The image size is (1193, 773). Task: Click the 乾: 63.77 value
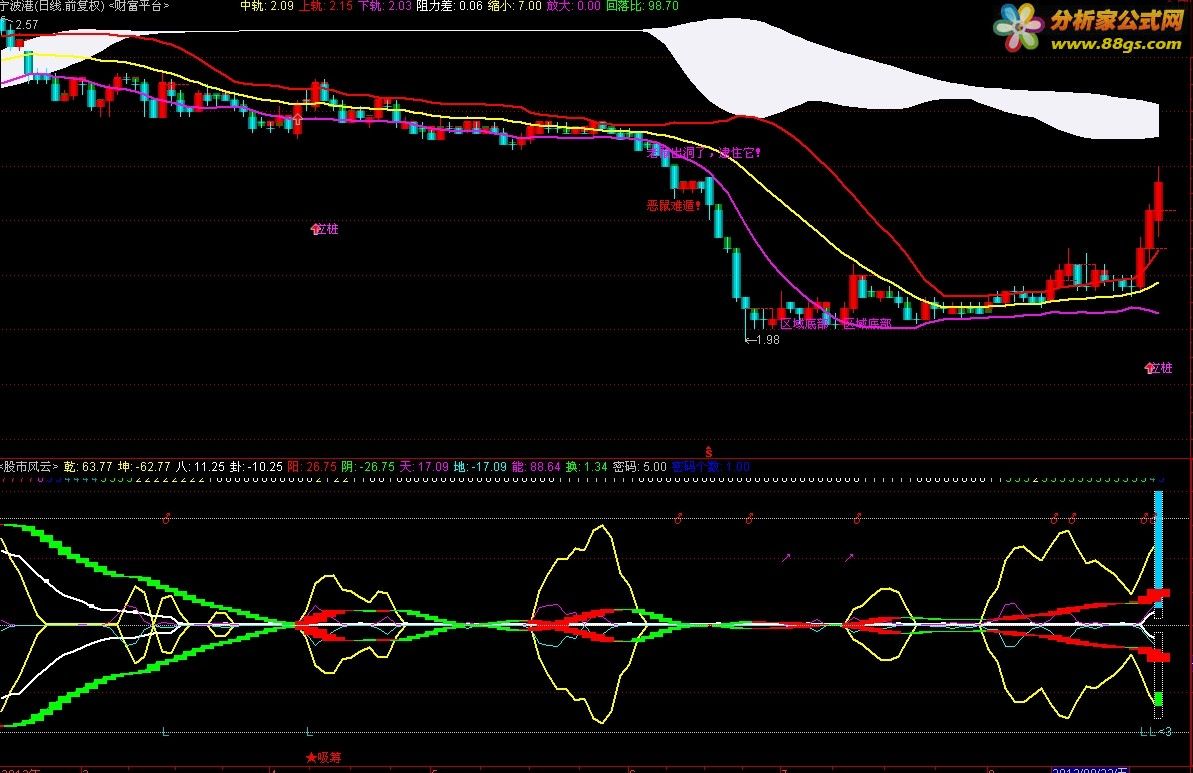pyautogui.click(x=87, y=466)
